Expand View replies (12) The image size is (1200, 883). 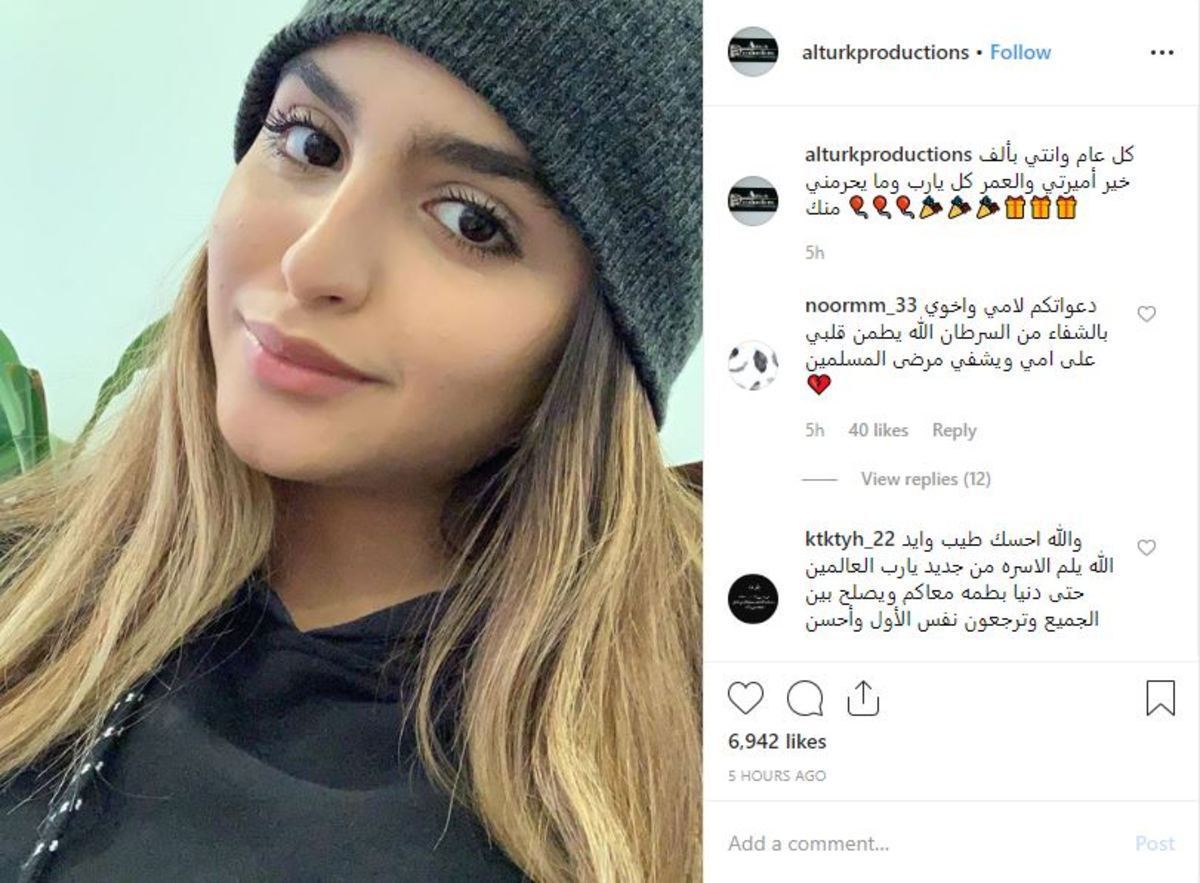(x=926, y=479)
